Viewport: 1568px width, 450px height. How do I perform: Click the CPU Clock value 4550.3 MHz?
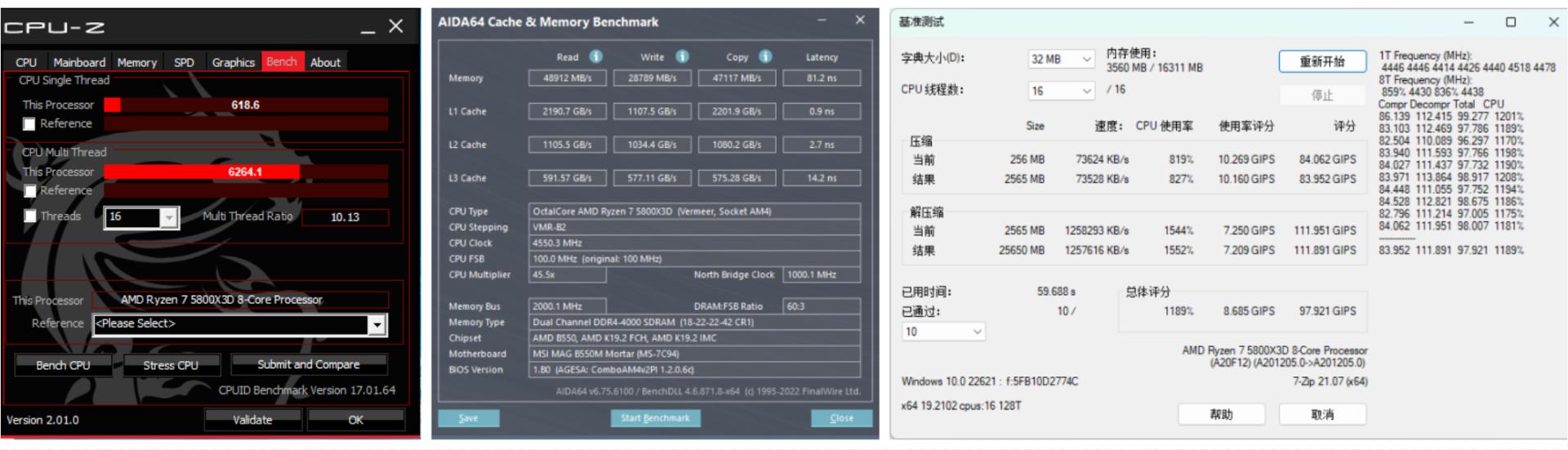pos(695,243)
